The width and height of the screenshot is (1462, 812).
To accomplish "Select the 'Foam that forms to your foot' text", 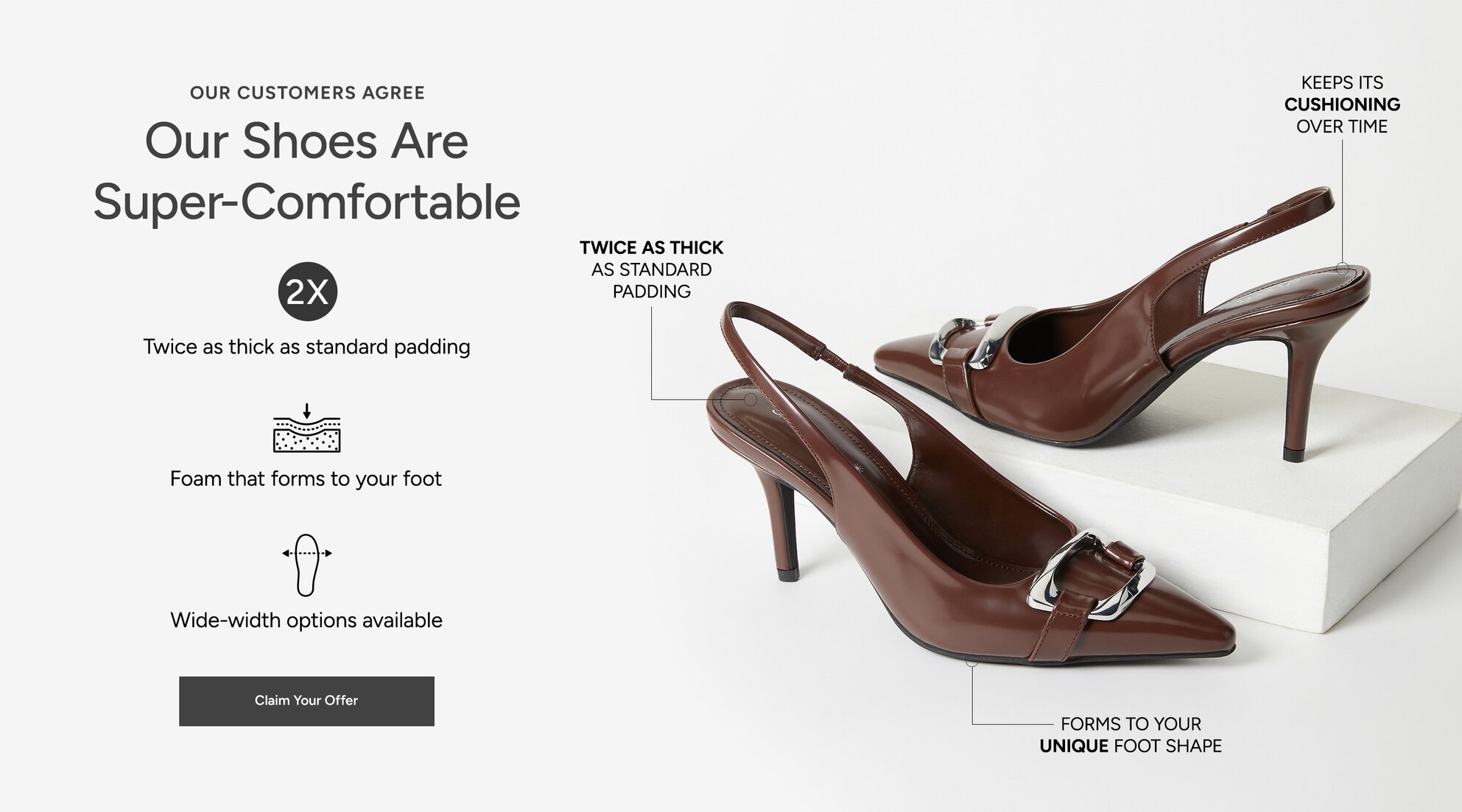I will point(306,479).
